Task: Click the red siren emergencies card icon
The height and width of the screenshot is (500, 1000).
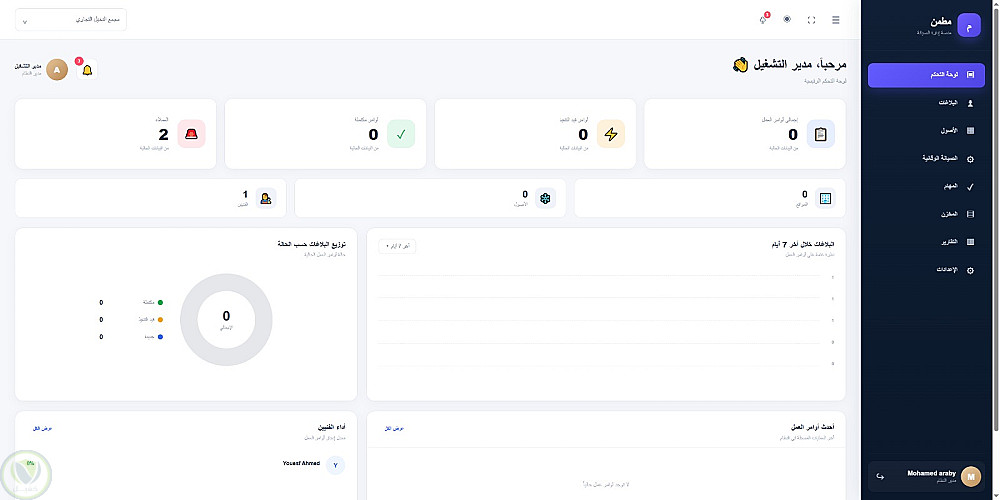Action: pos(191,134)
